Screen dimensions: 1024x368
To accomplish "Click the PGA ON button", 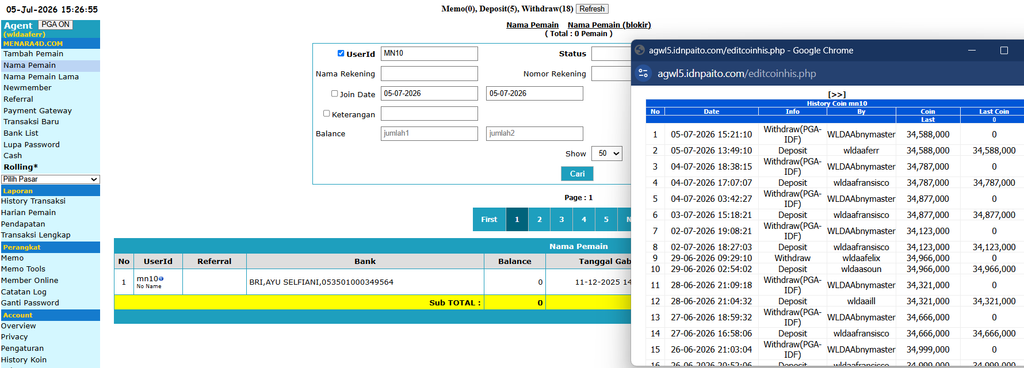I will coord(56,24).
